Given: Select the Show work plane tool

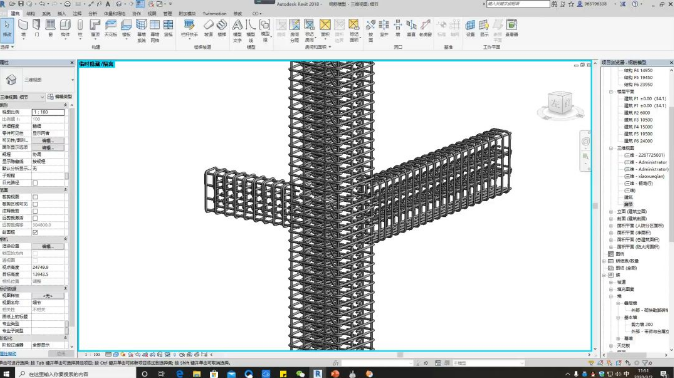Looking at the screenshot, I should pos(484,29).
